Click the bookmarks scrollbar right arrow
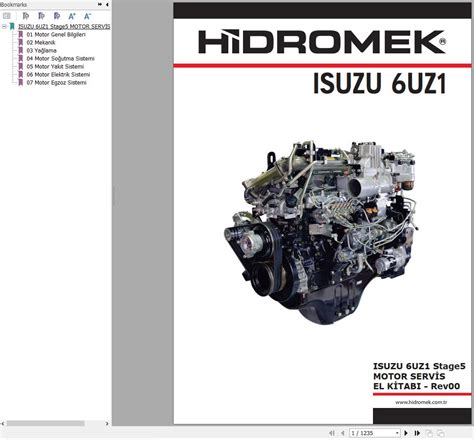Image resolution: width=474 pixels, height=440 pixels. tap(107, 423)
